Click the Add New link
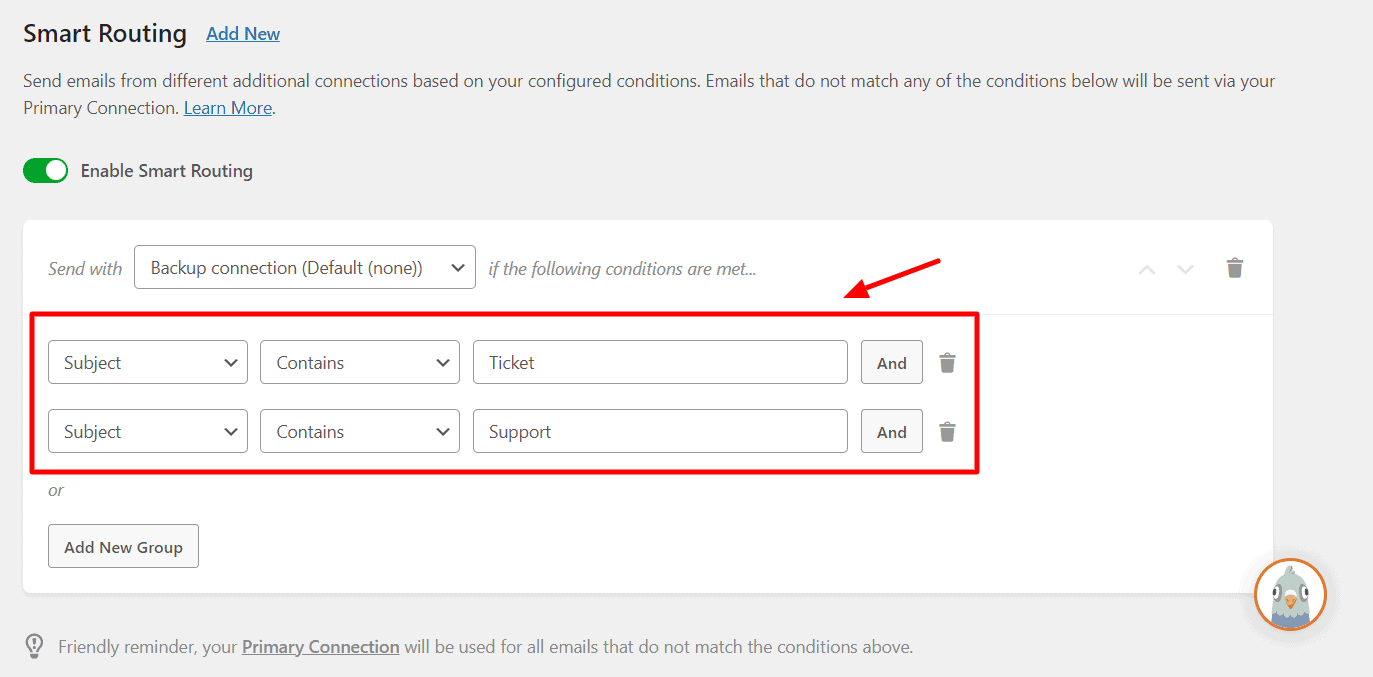This screenshot has height=677, width=1373. click(243, 34)
